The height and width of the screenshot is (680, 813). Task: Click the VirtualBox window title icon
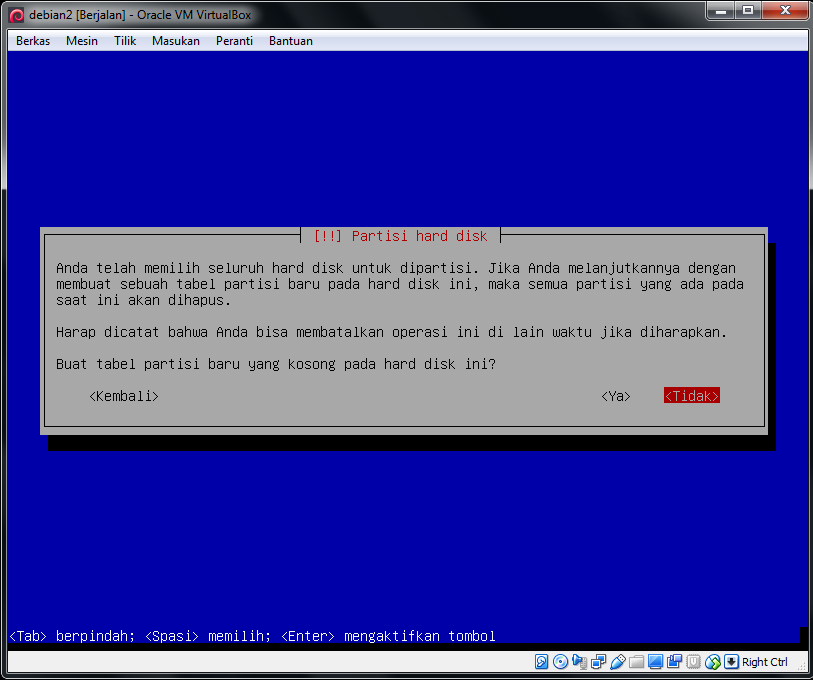(x=17, y=15)
